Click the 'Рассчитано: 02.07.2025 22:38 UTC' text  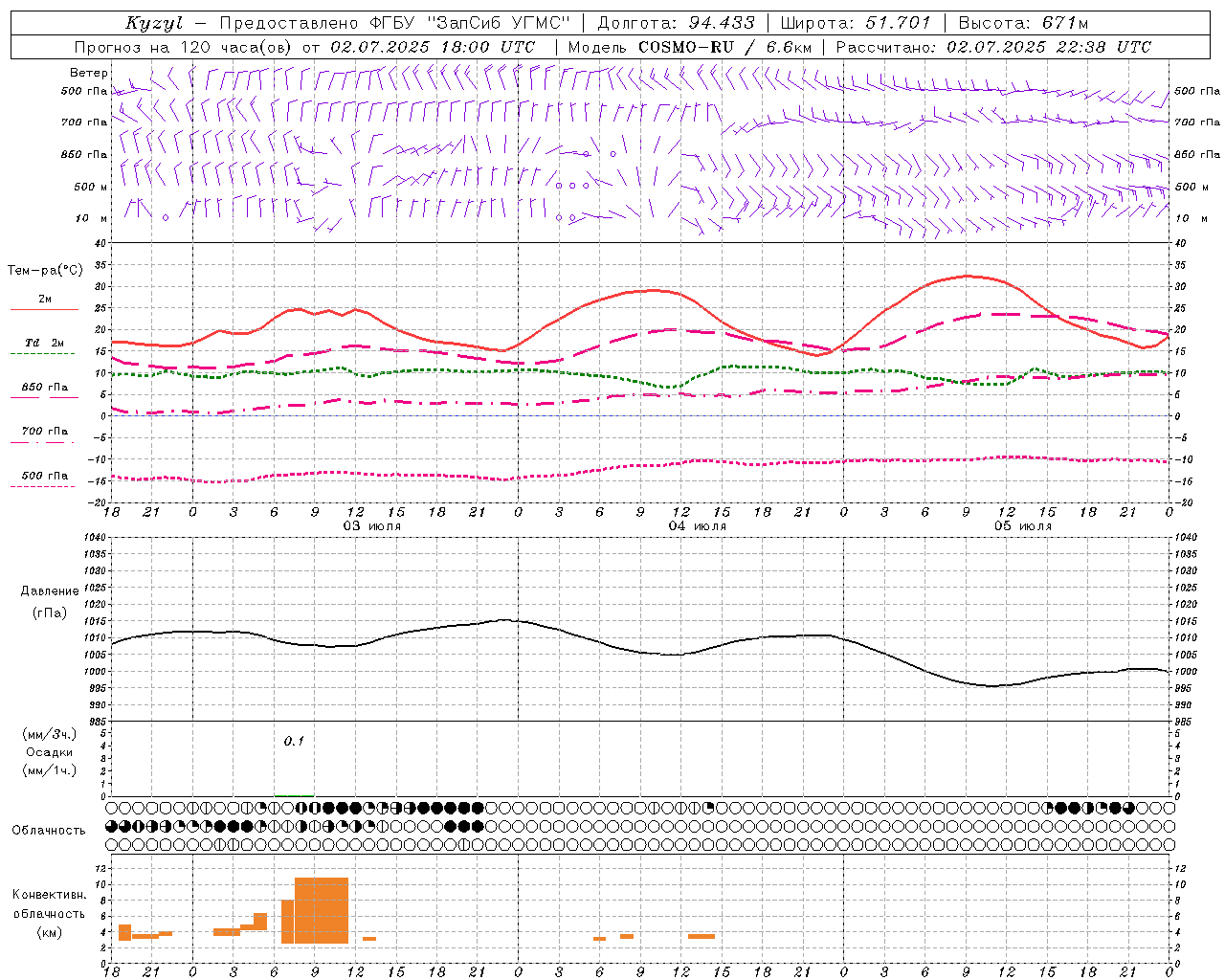[x=993, y=47]
